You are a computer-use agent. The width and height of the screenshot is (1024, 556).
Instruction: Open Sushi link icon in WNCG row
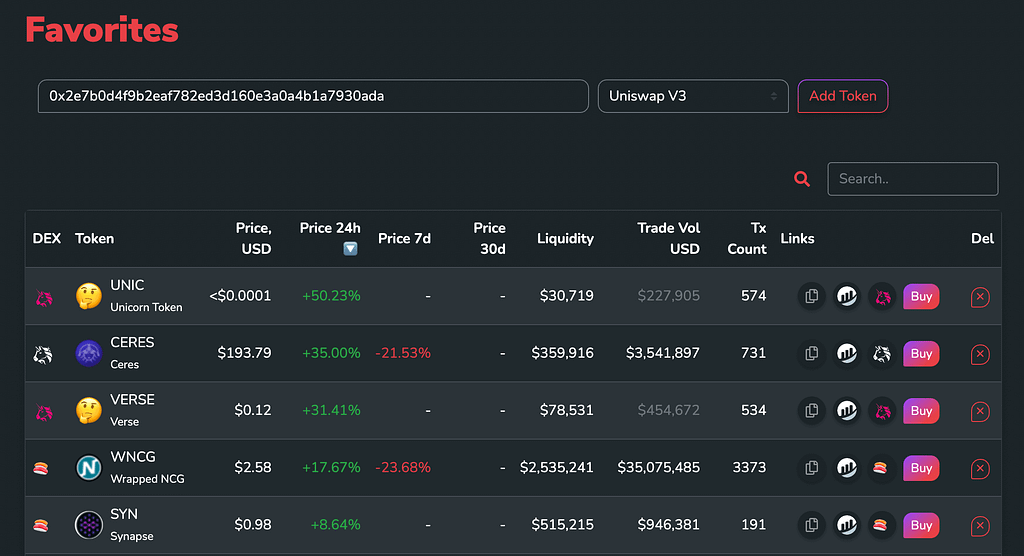[882, 468]
